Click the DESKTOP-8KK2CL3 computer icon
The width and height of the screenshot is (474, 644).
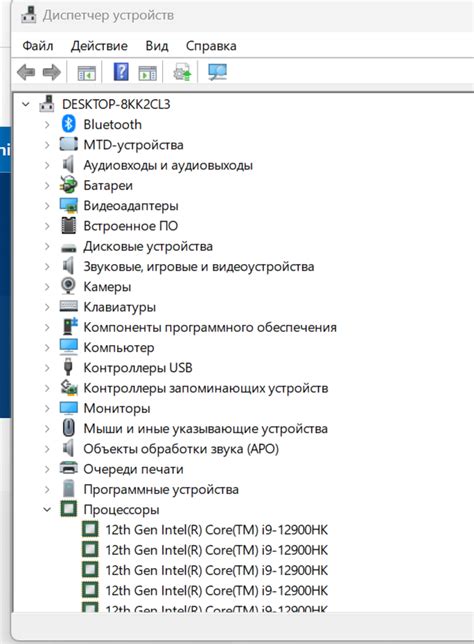[x=47, y=104]
